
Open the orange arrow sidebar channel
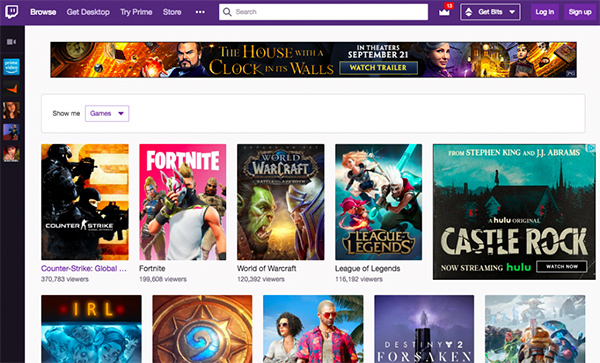(x=11, y=89)
